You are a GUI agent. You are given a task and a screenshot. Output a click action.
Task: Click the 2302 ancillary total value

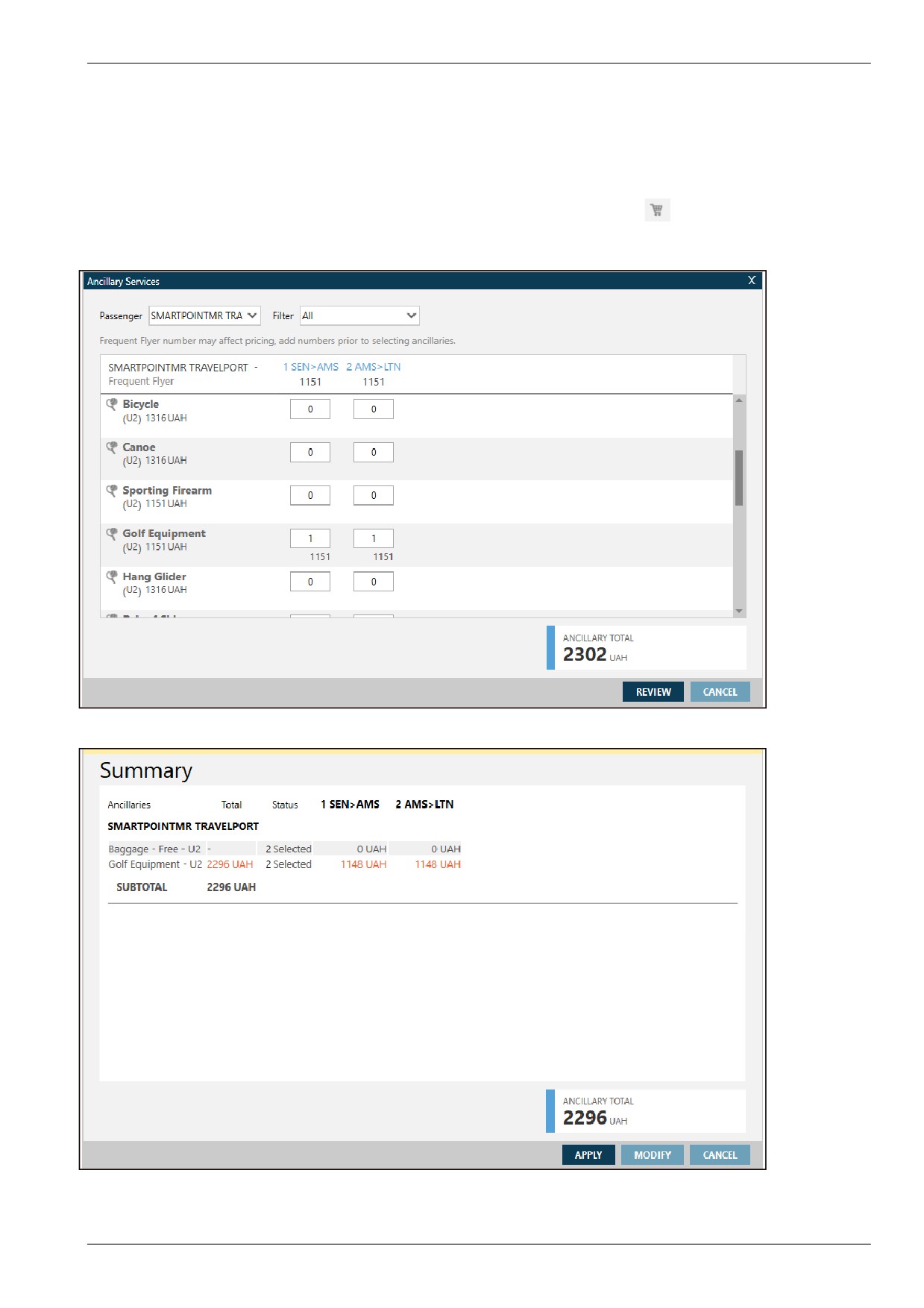tap(585, 655)
